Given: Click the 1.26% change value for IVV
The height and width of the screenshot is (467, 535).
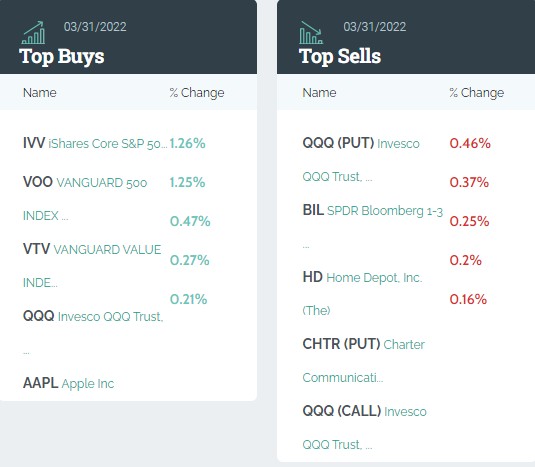Looking at the screenshot, I should click(x=188, y=144).
